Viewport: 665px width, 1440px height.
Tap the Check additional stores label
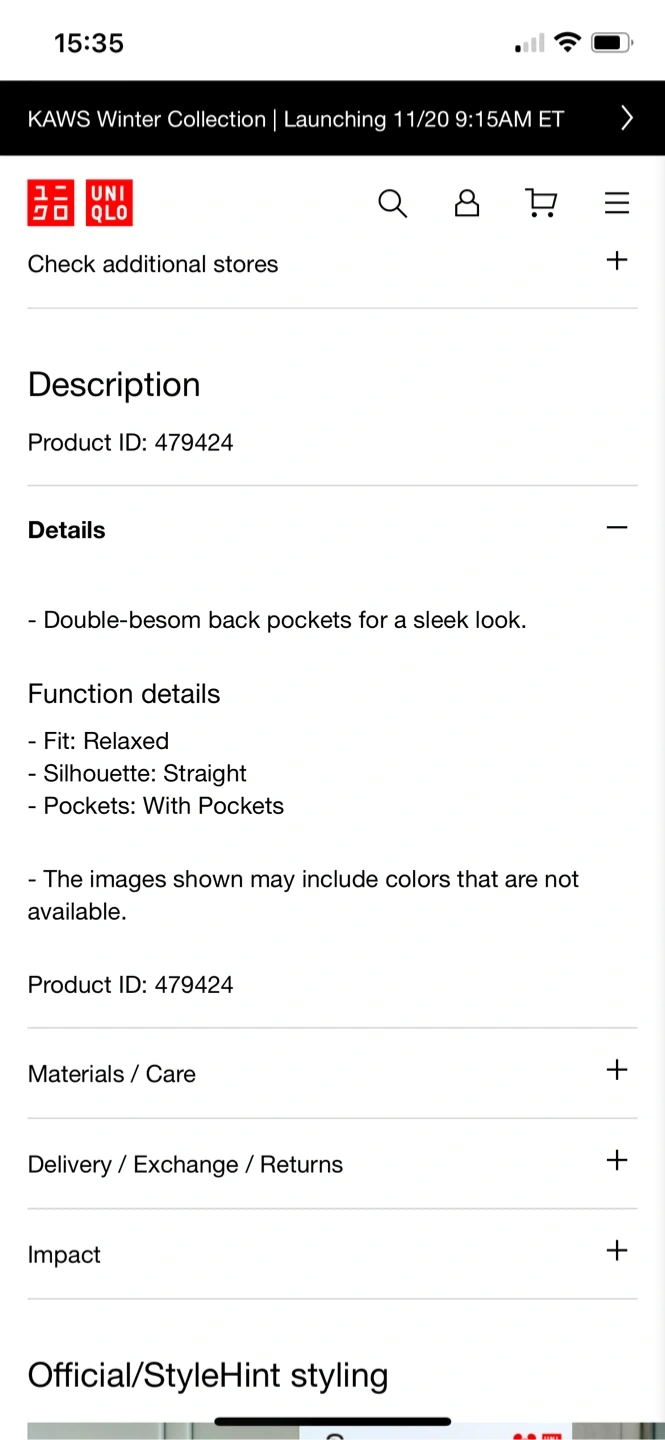tap(153, 264)
